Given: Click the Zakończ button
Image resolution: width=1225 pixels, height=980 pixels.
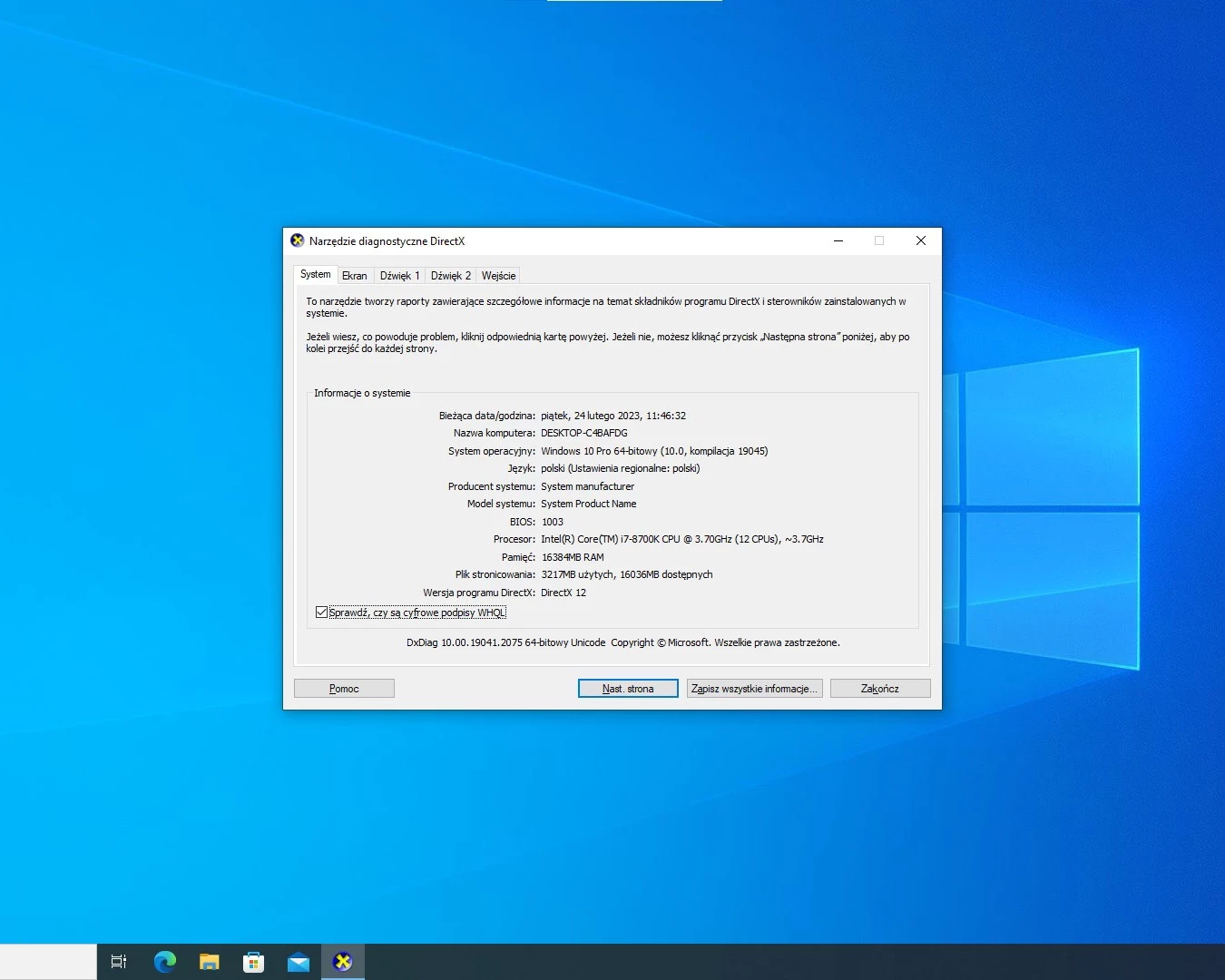Looking at the screenshot, I should [x=880, y=689].
